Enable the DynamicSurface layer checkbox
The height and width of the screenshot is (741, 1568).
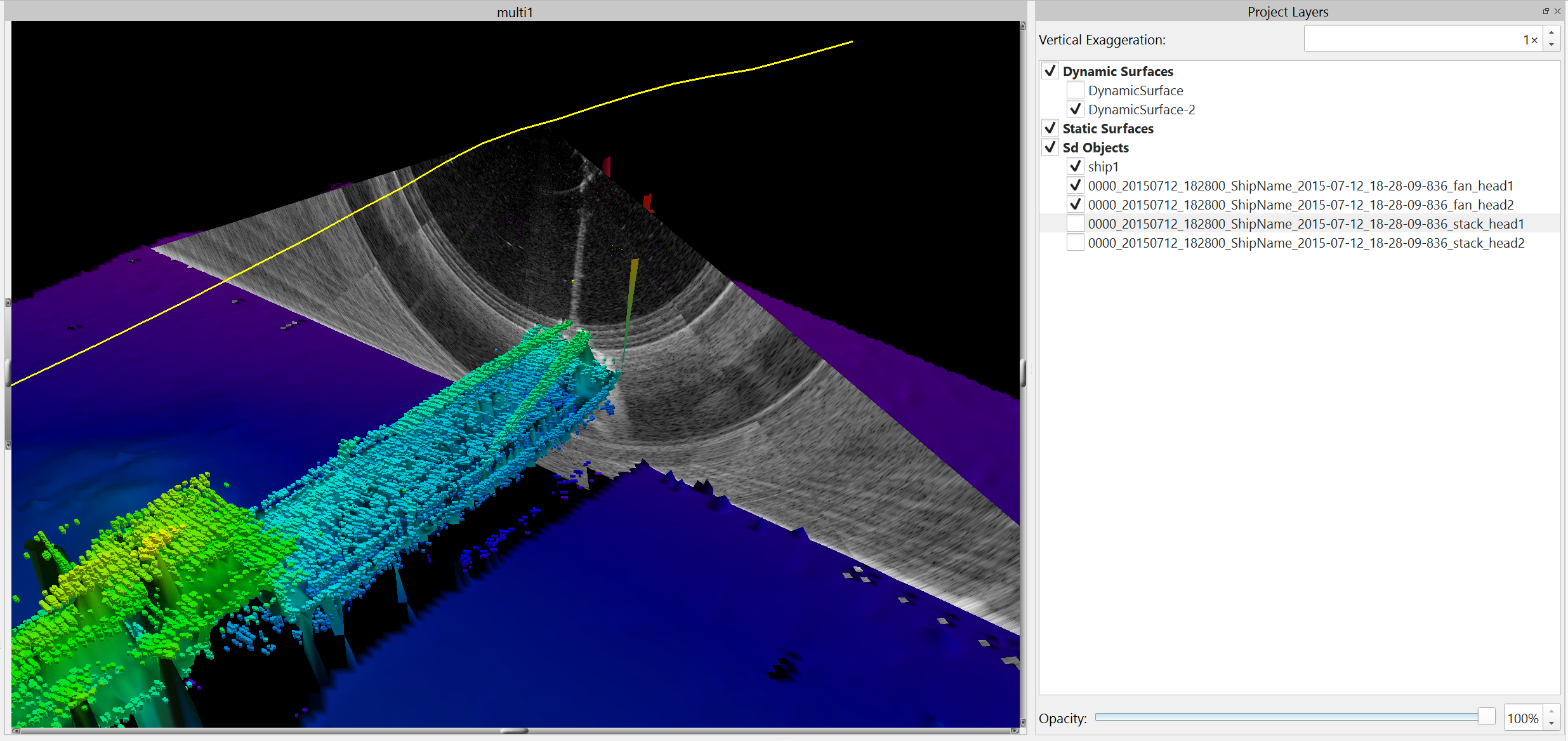pos(1075,90)
